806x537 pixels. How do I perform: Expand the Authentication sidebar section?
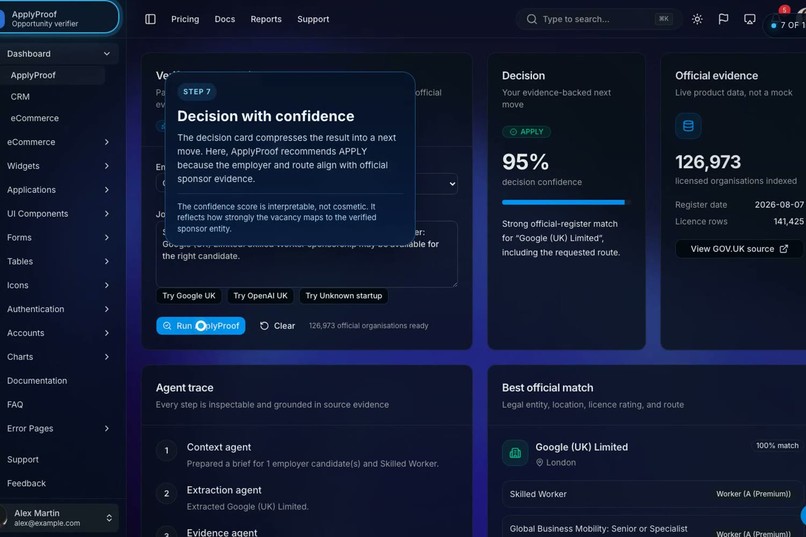(x=59, y=309)
